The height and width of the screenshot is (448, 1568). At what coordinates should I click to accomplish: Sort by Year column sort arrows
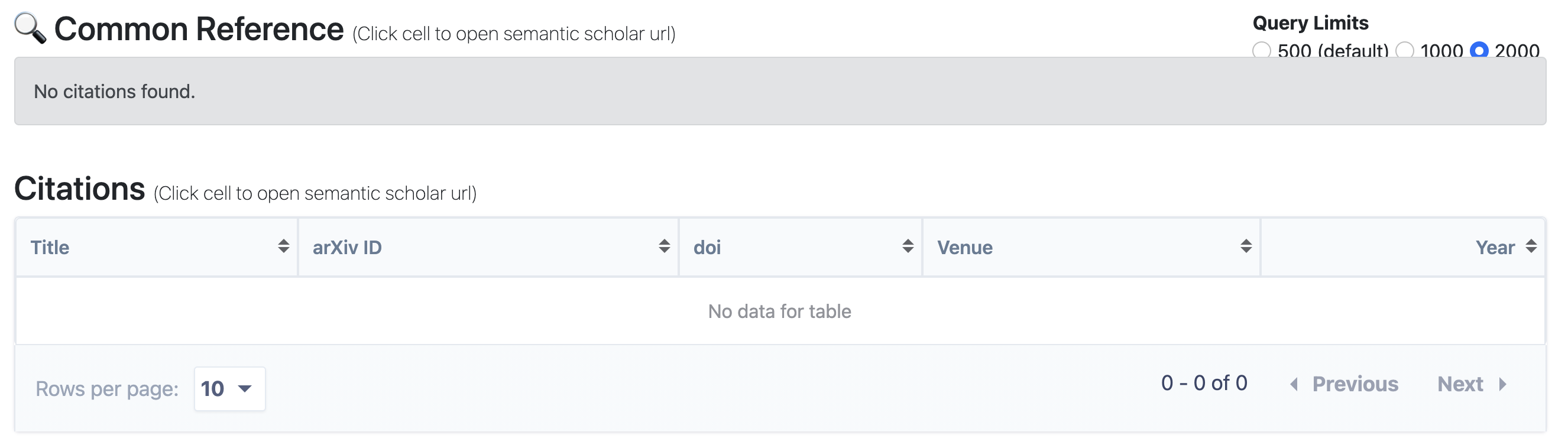point(1531,246)
